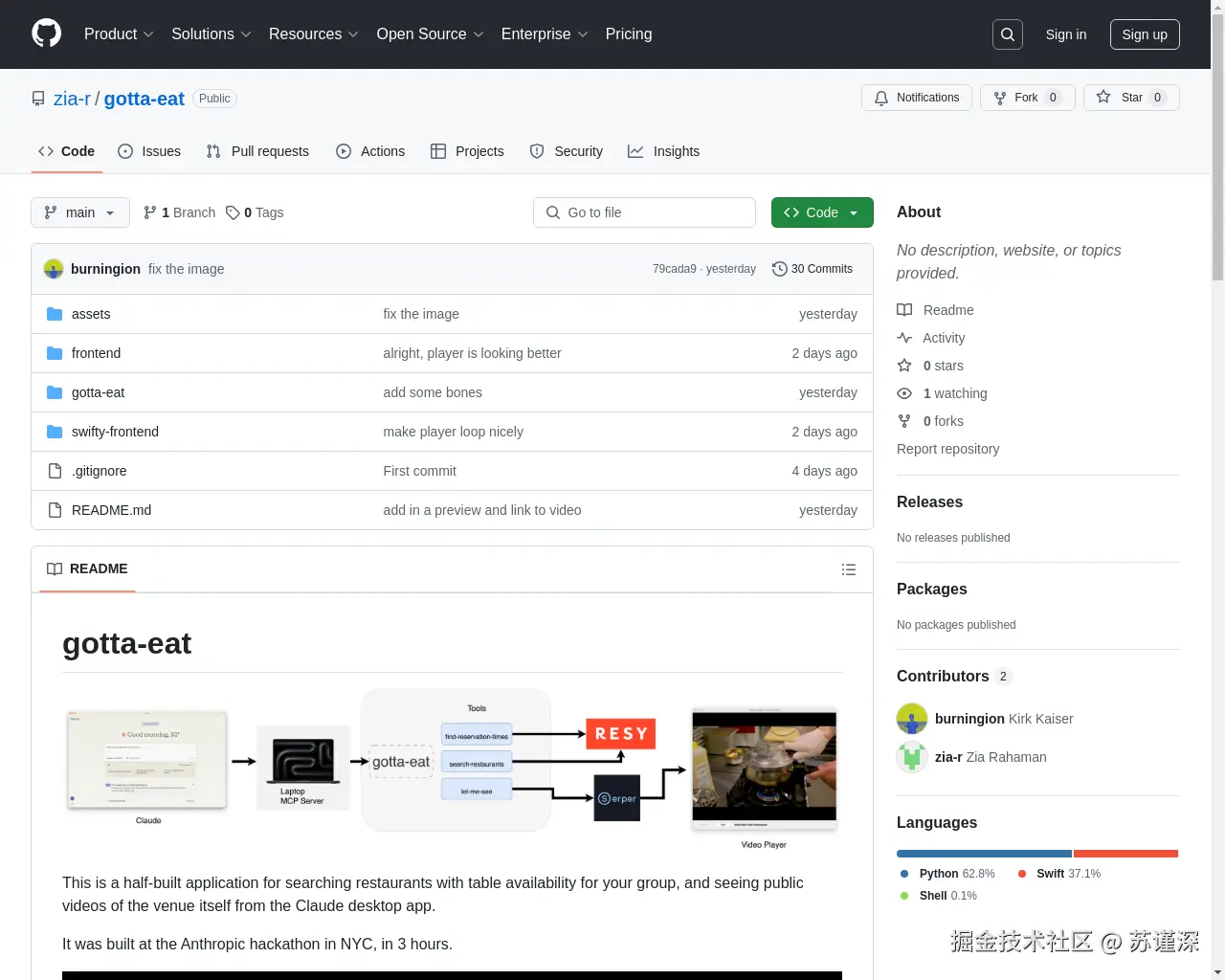1225x980 pixels.
Task: Switch to the Issues tab
Action: [149, 151]
